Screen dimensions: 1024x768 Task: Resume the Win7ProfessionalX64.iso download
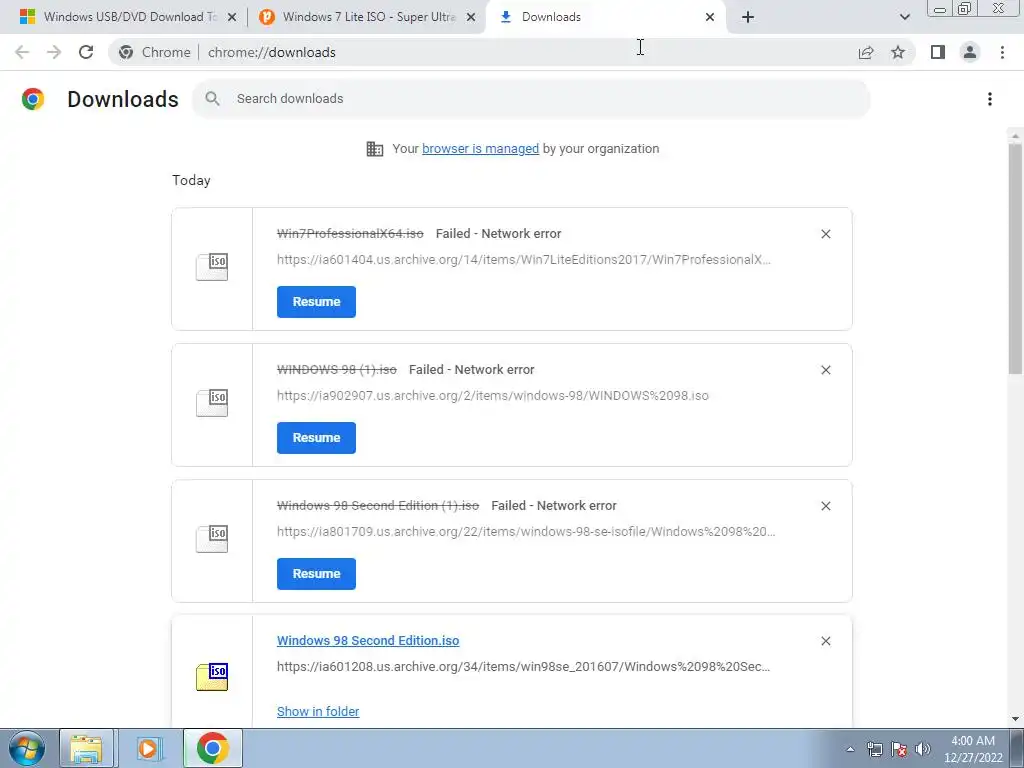pos(316,302)
